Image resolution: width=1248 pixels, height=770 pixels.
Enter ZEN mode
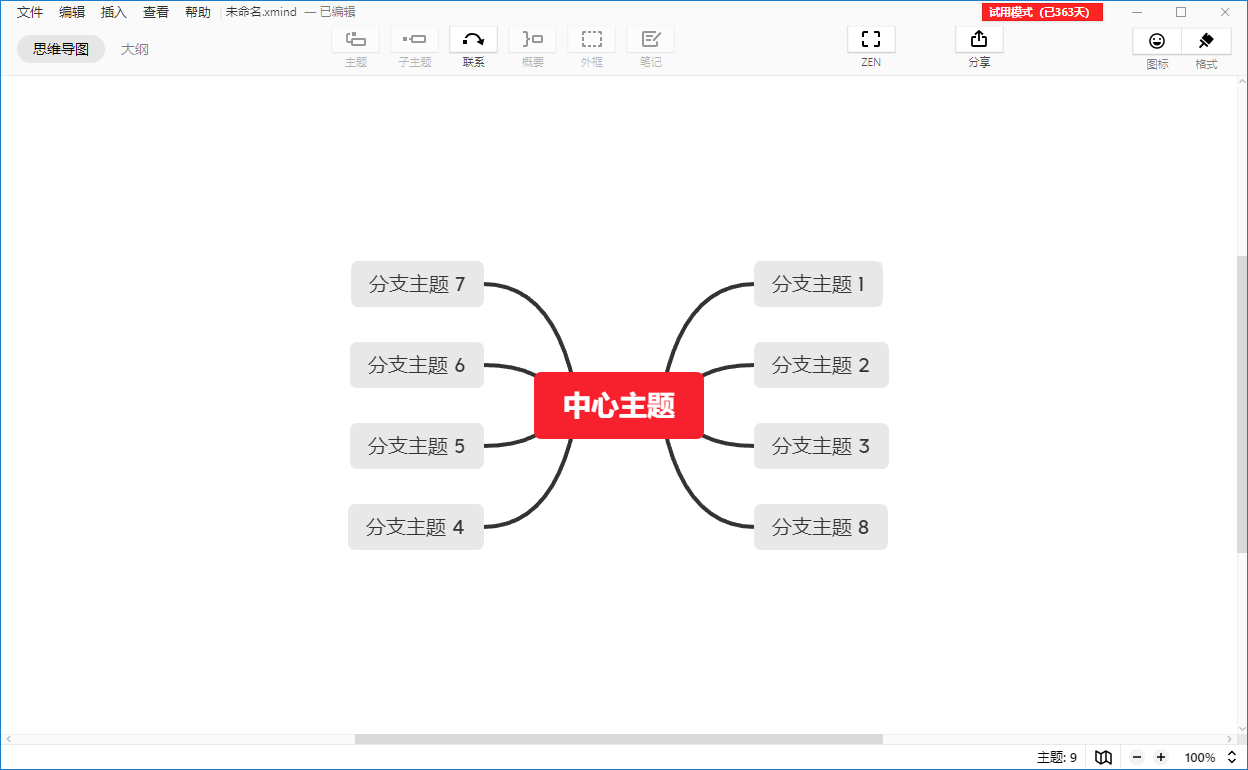[x=870, y=40]
